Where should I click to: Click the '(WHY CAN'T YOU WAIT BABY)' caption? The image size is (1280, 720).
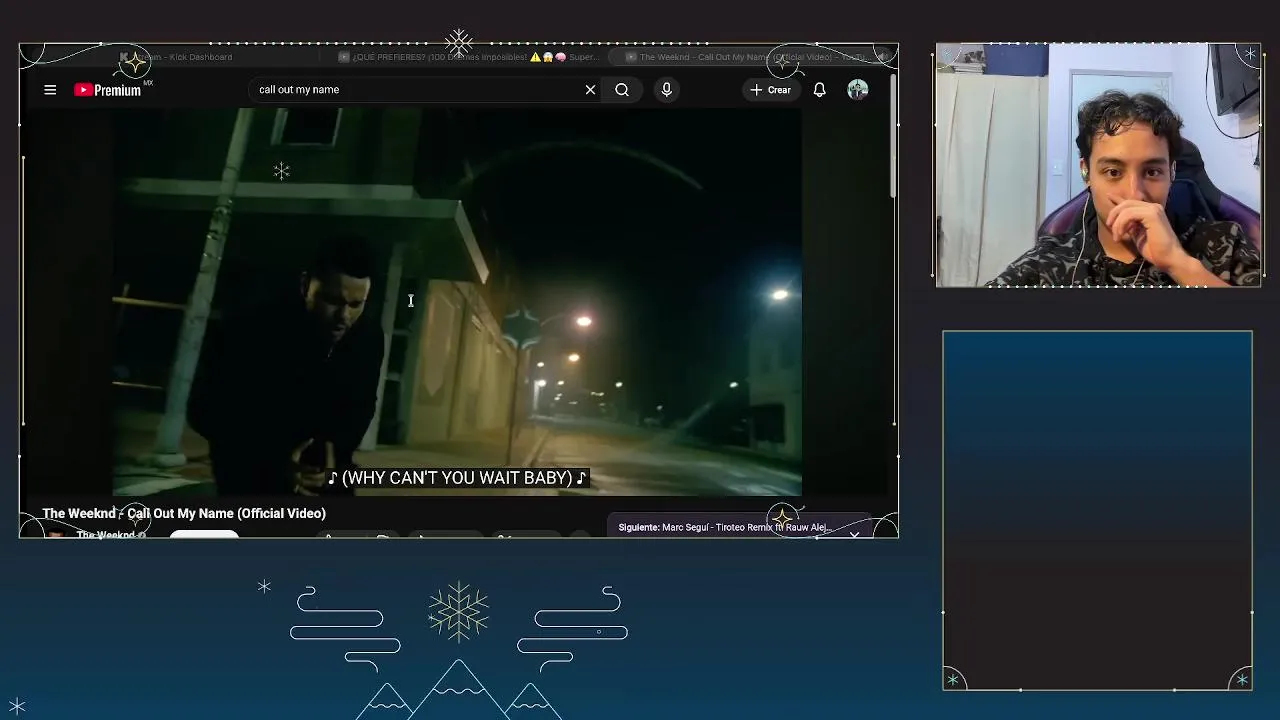click(458, 478)
